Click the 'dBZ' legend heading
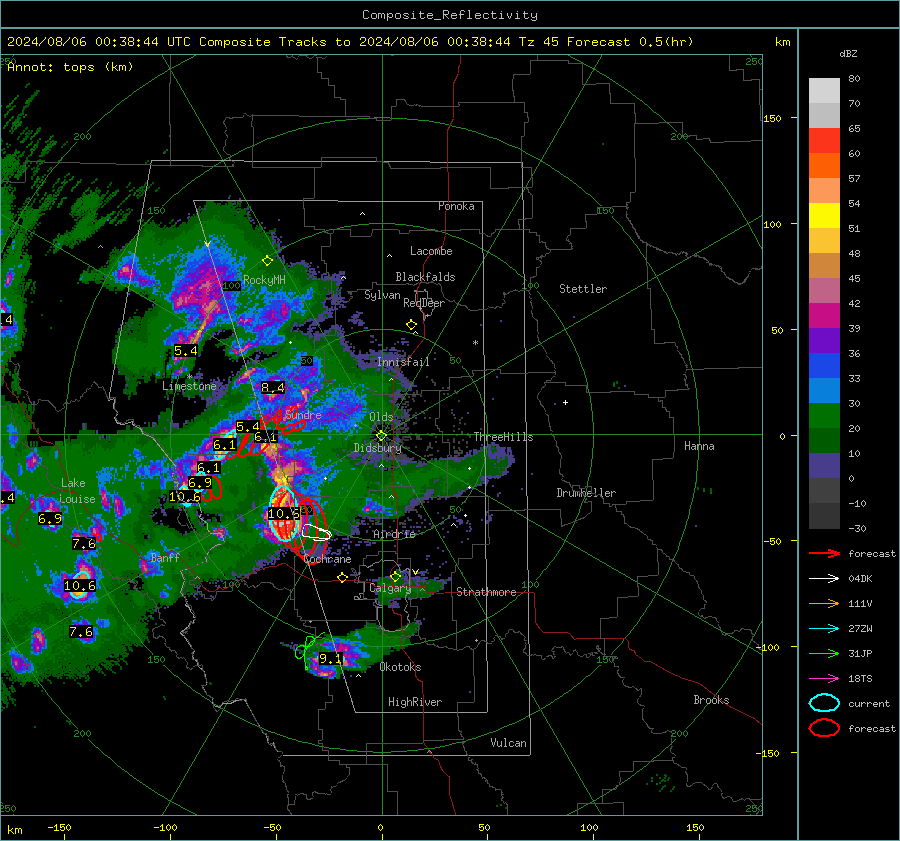 pyautogui.click(x=848, y=54)
